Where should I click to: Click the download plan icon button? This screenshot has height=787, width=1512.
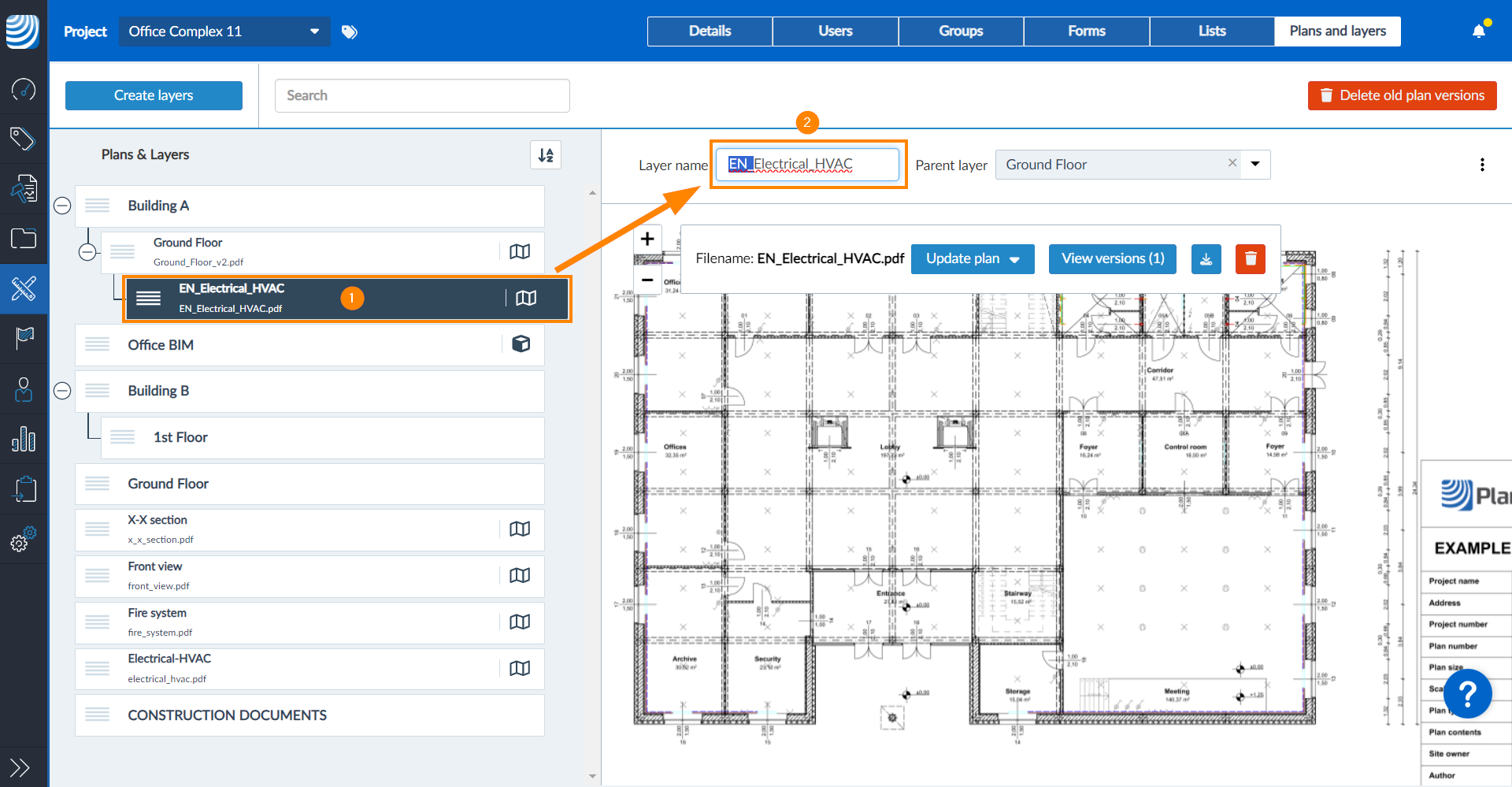[1206, 259]
